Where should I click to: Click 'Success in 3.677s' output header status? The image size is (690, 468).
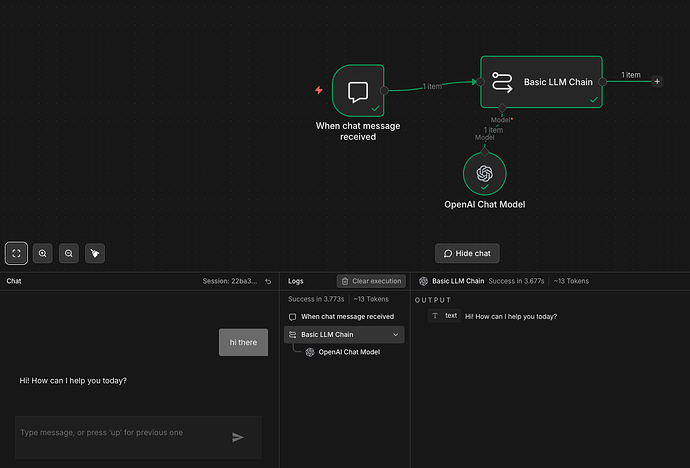point(516,281)
